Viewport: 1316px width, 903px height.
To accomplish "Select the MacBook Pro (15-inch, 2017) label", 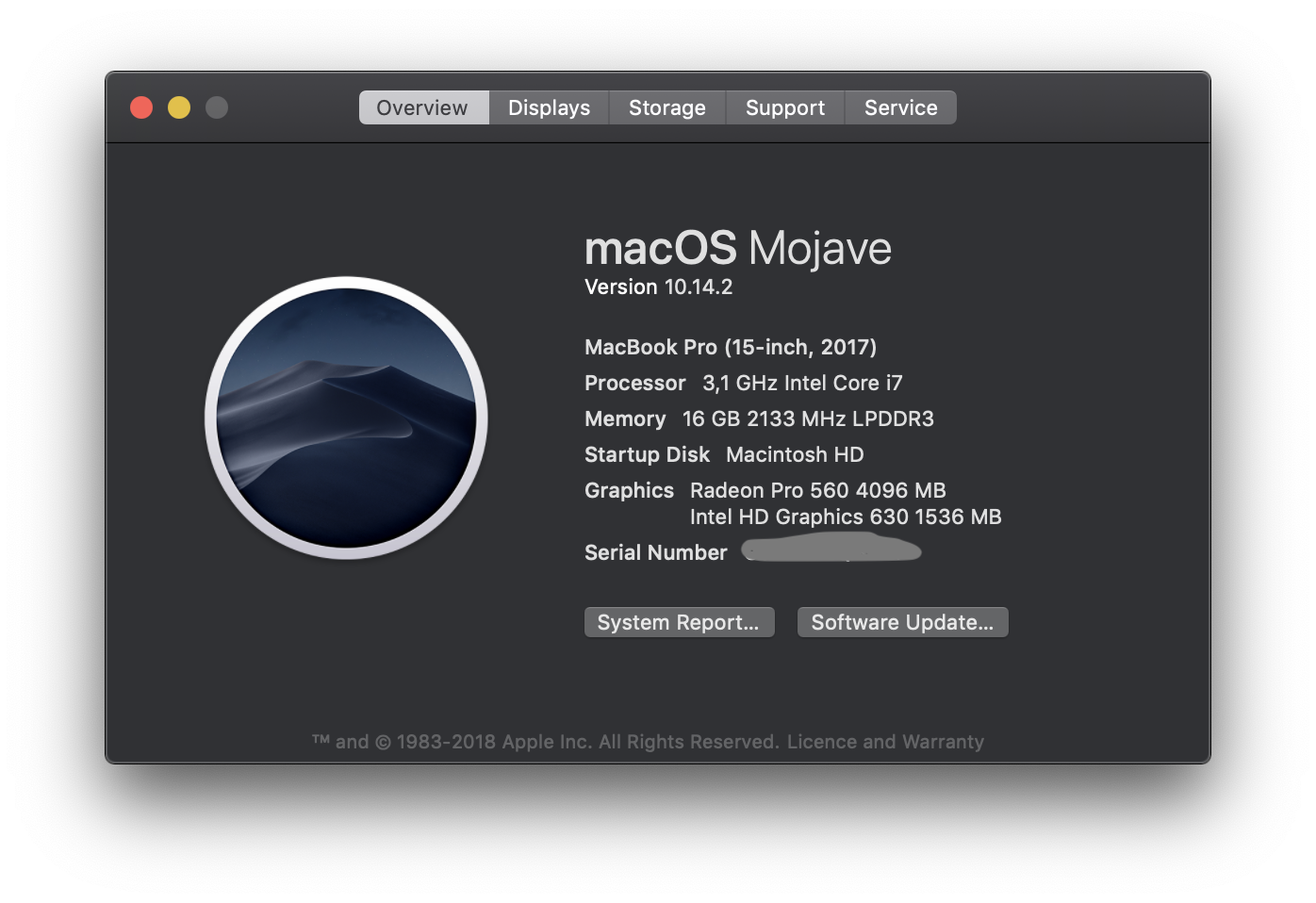I will point(730,346).
